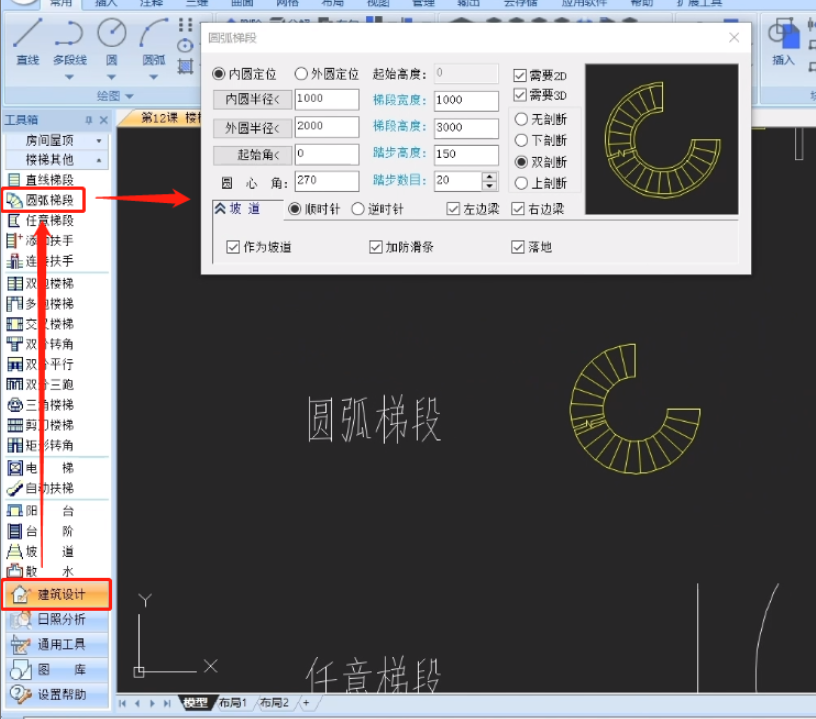
Task: Click the 自动扶梯 escalator icon
Action: pyautogui.click(x=15, y=489)
